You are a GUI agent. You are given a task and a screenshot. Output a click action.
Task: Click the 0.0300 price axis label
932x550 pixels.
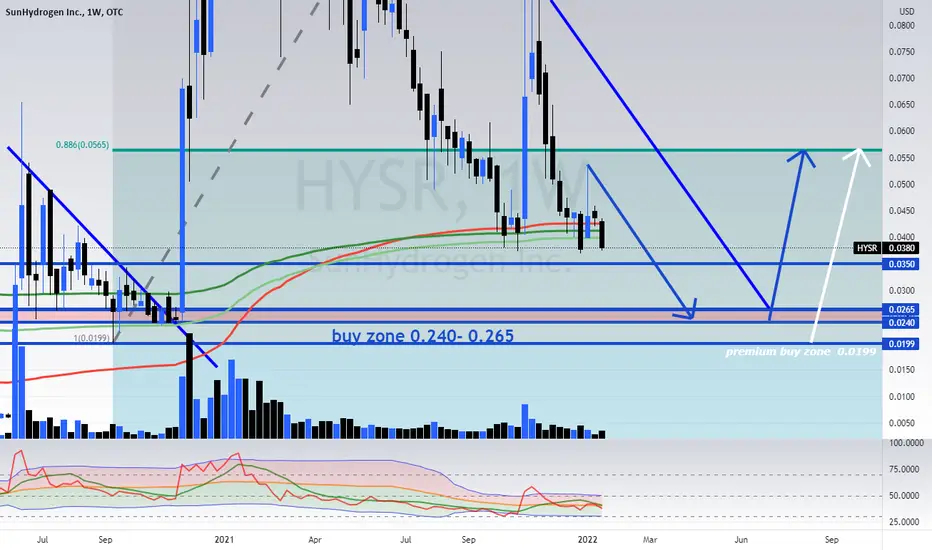tap(902, 290)
